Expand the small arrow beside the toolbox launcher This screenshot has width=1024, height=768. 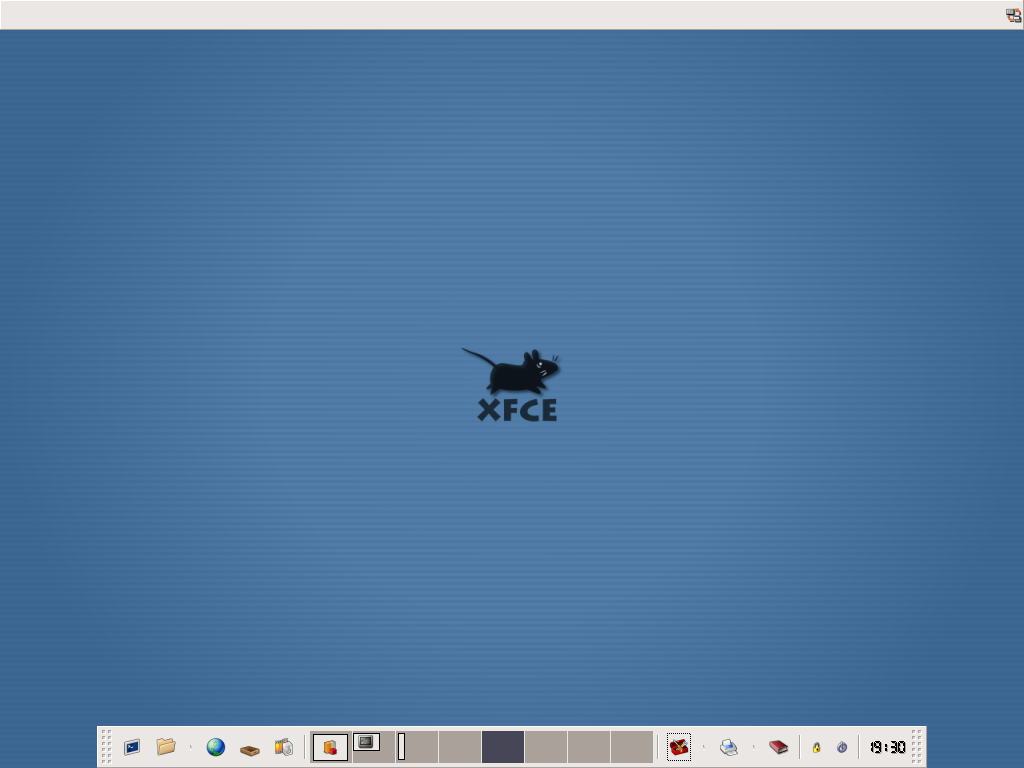(703, 747)
